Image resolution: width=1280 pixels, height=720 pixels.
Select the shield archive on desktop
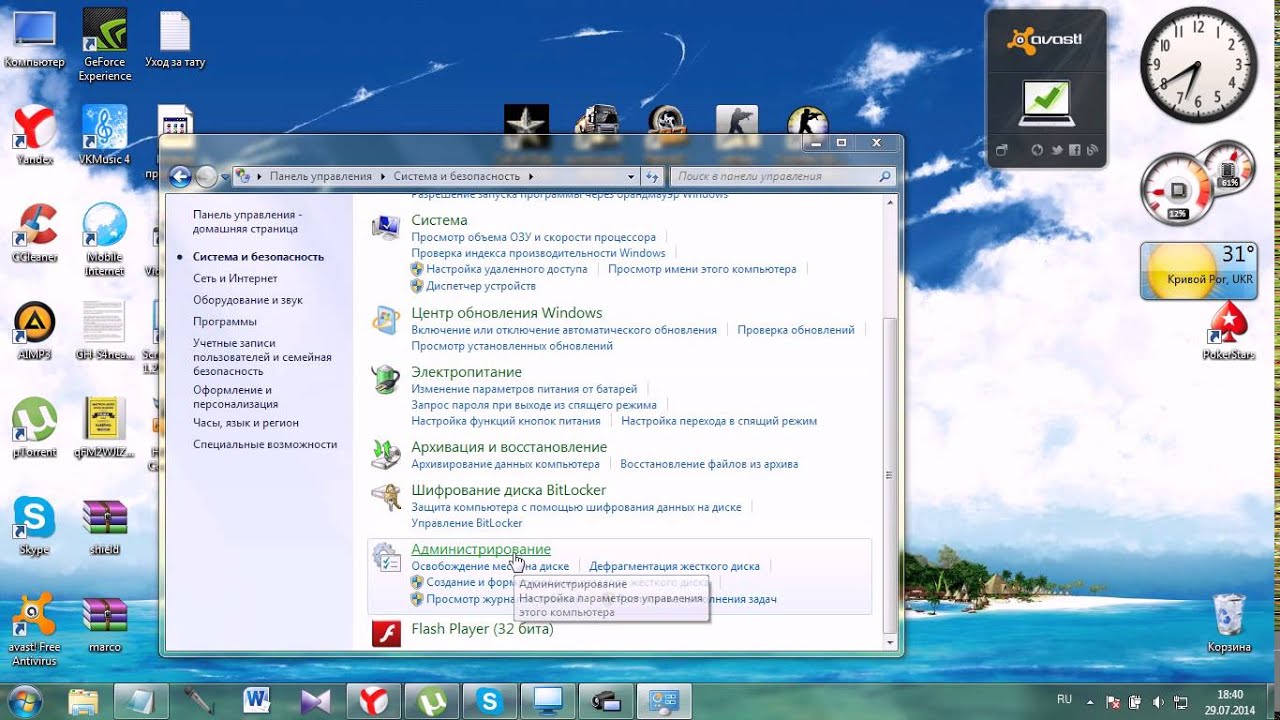coord(104,526)
